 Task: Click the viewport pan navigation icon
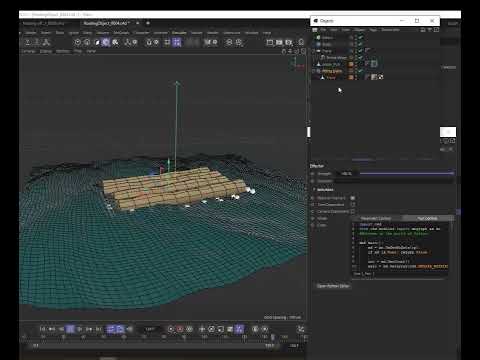click(284, 51)
